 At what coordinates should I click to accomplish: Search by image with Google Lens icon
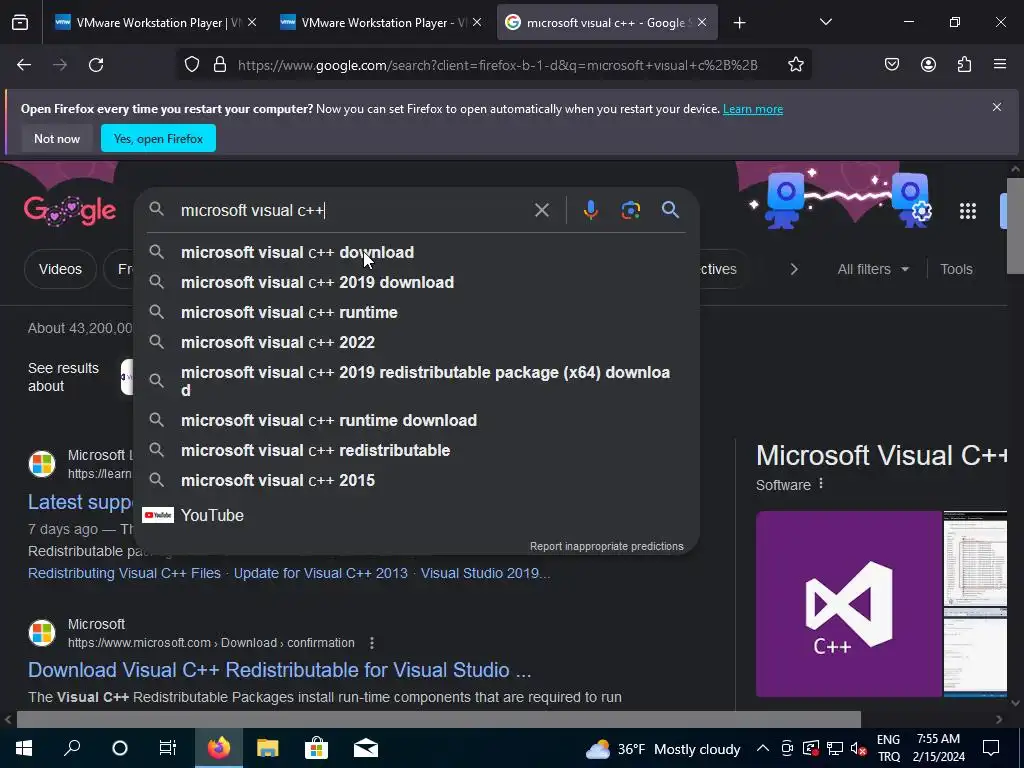(630, 210)
